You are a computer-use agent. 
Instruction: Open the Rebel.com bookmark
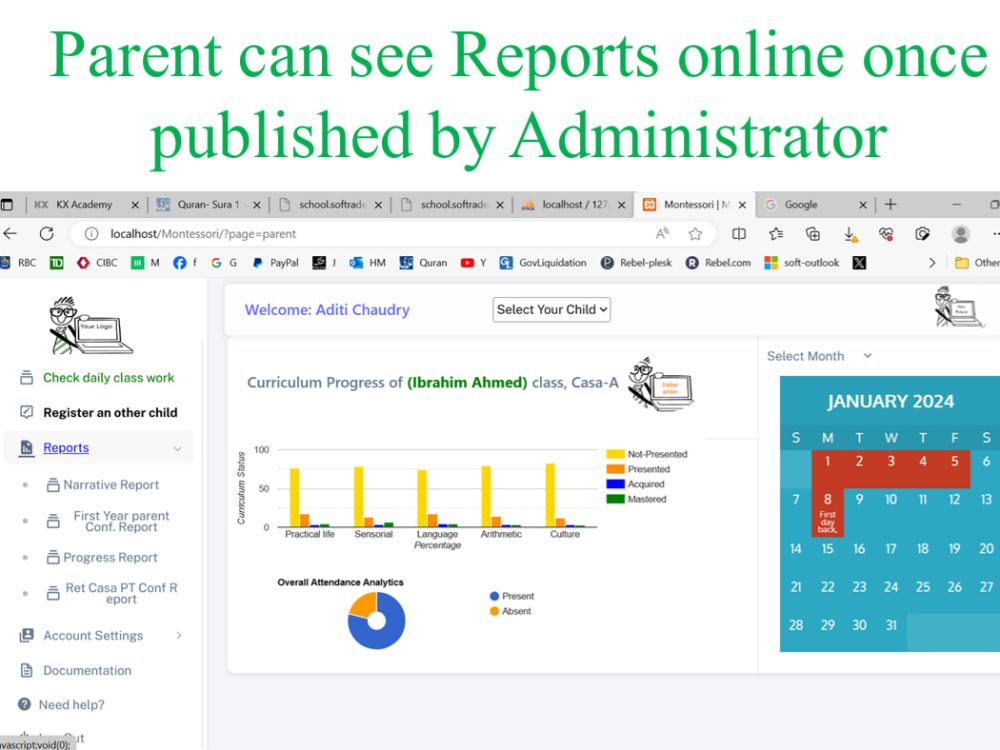[x=718, y=263]
